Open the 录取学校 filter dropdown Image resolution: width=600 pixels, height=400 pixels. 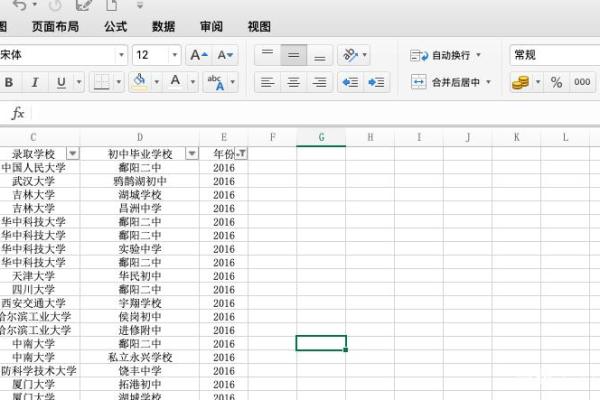pos(72,154)
